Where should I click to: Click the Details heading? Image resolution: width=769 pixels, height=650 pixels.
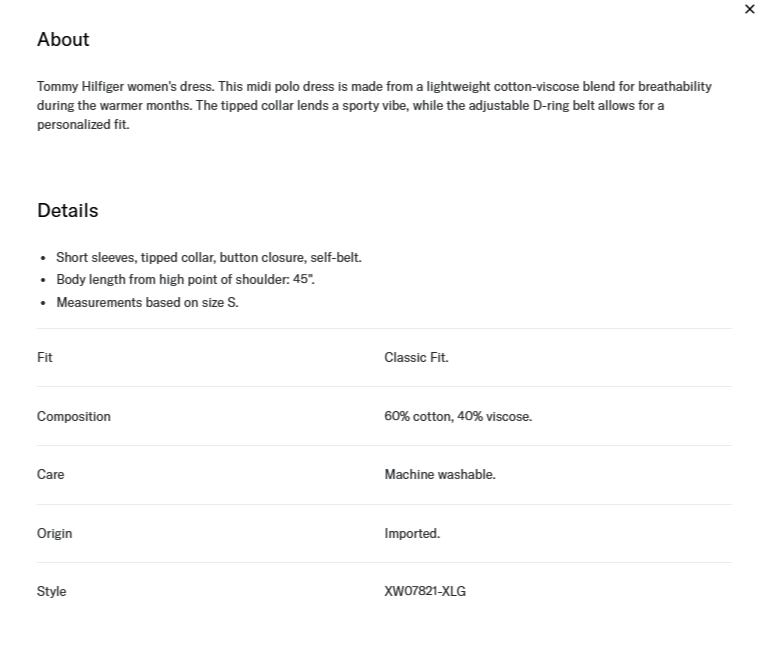pyautogui.click(x=68, y=210)
